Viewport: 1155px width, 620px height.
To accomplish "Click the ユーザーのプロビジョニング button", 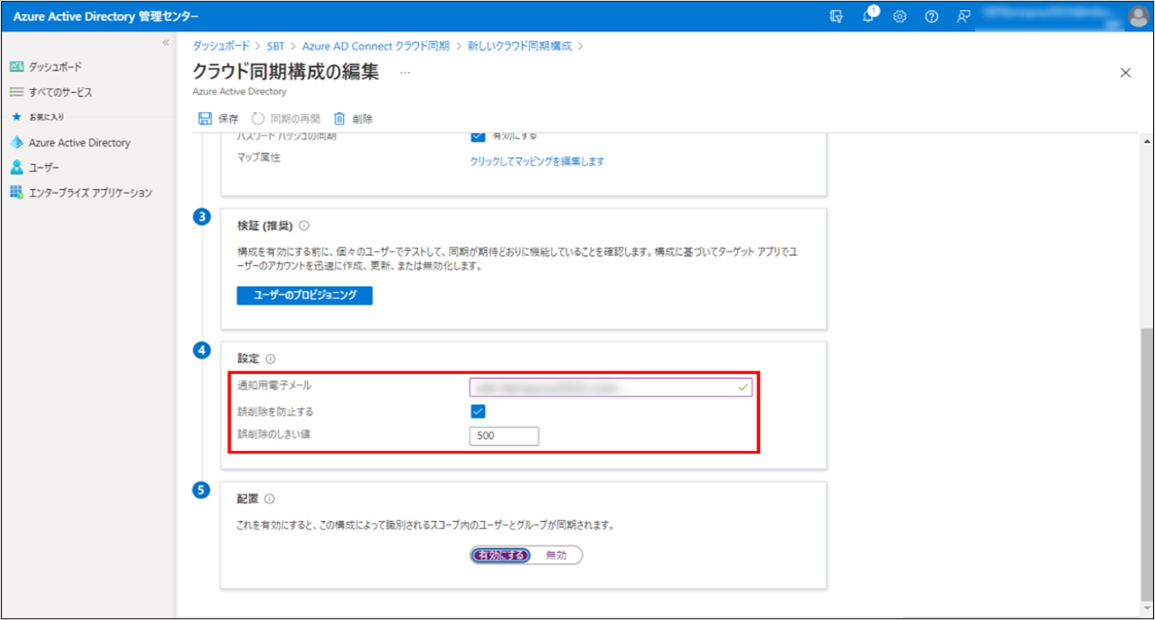I will [x=304, y=295].
